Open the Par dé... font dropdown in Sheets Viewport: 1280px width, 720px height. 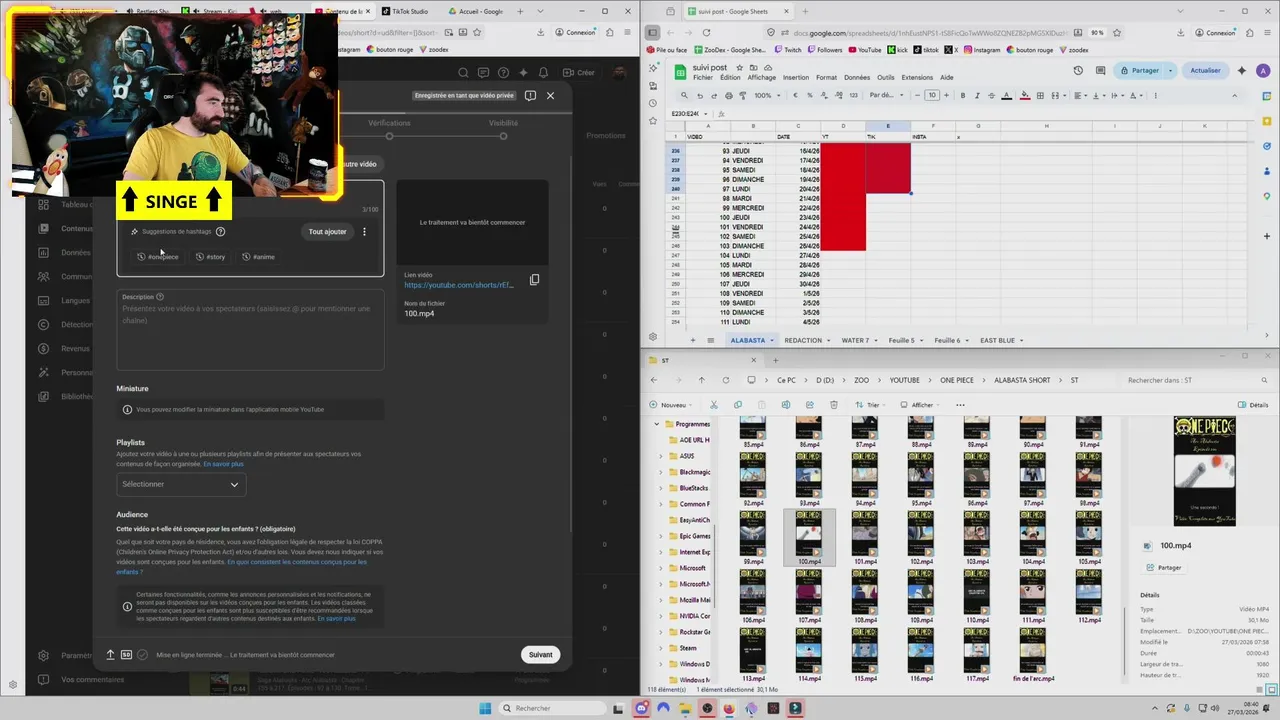pos(885,96)
